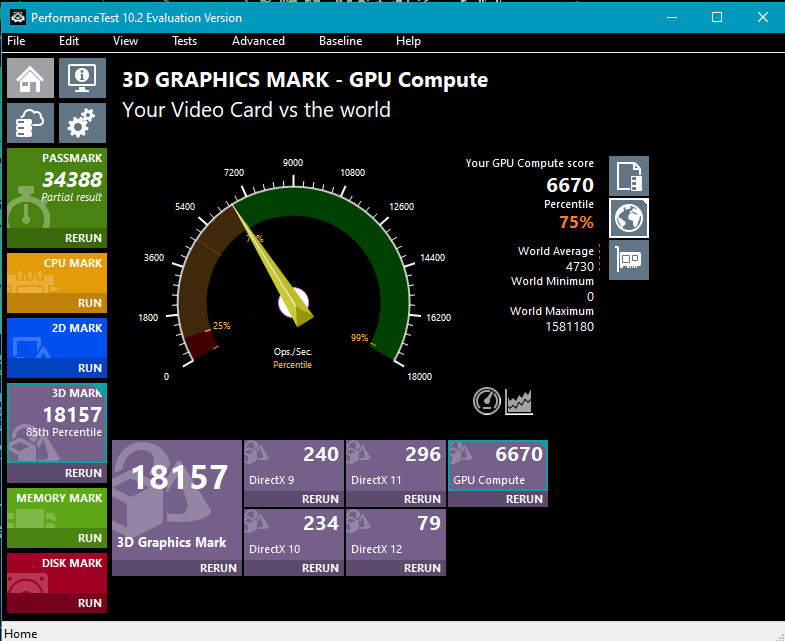The height and width of the screenshot is (641, 785).
Task: Rerun the DirectX 9 test
Action: pyautogui.click(x=294, y=499)
